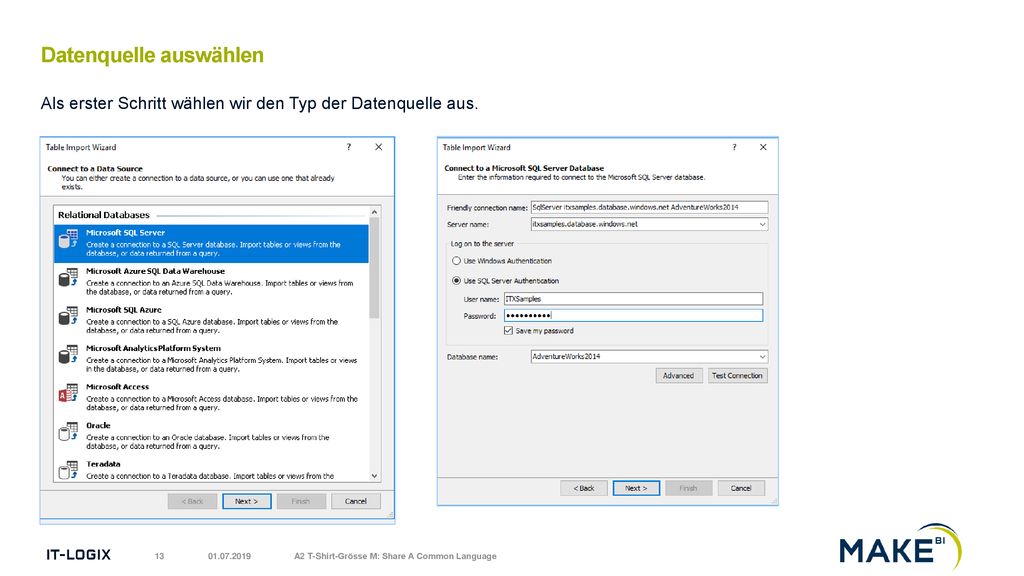Screen dimensions: 1024x576
Task: Click the Relational Databases group header
Action: [x=104, y=215]
